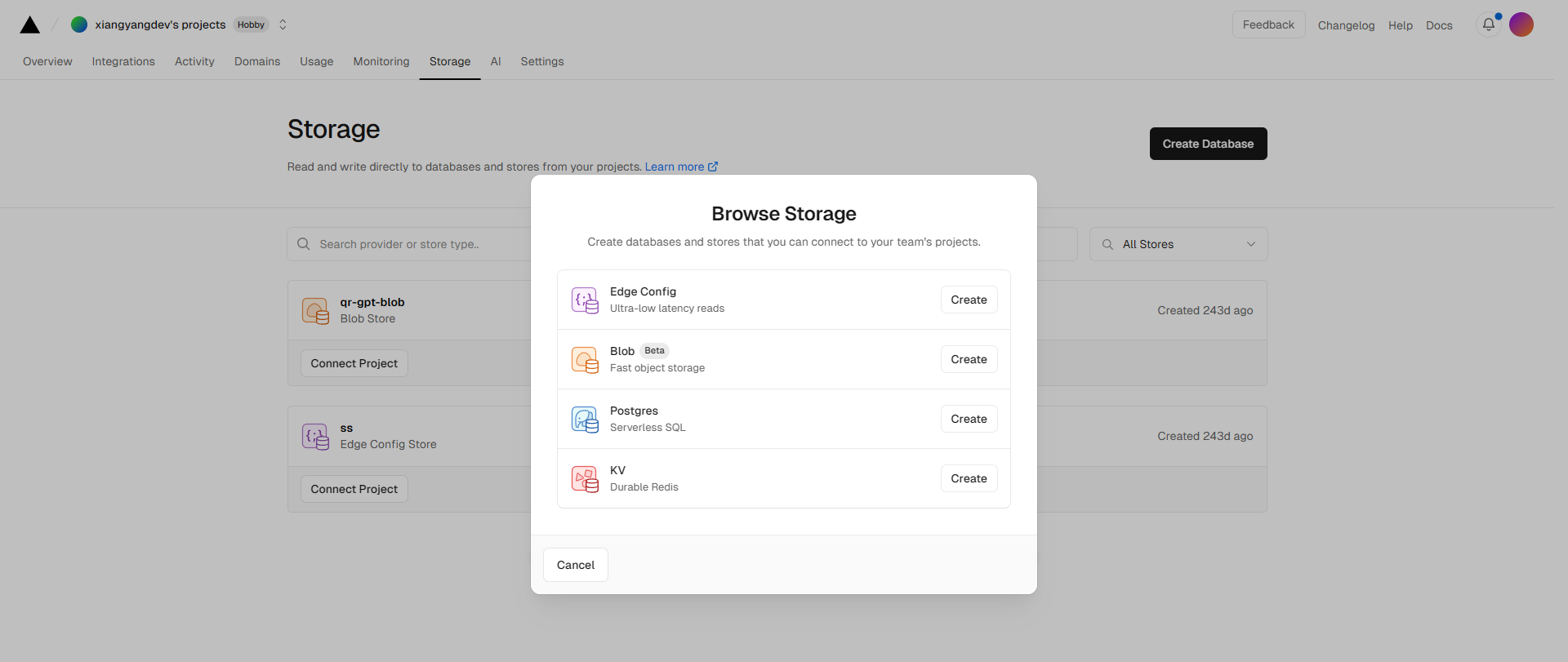Click the Postgres title in dialog
Image resolution: width=1568 pixels, height=662 pixels.
coord(634,411)
